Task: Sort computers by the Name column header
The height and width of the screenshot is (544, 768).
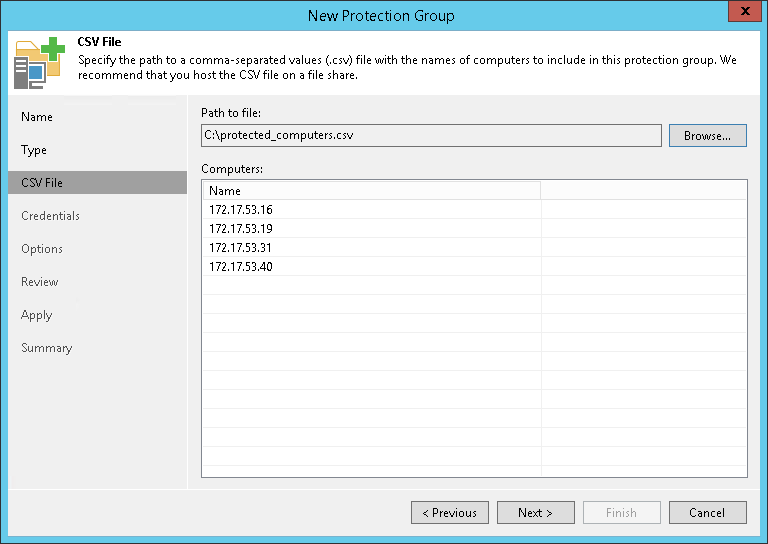Action: click(x=371, y=190)
